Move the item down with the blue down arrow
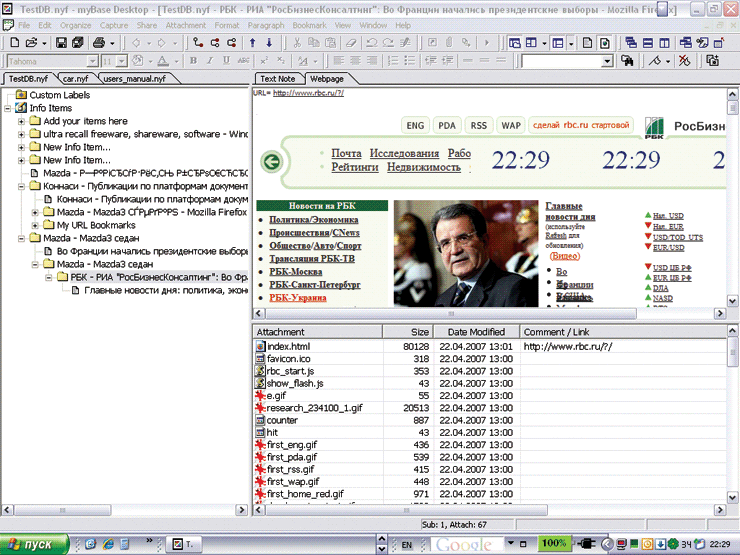The height and width of the screenshot is (555, 740). click(269, 43)
